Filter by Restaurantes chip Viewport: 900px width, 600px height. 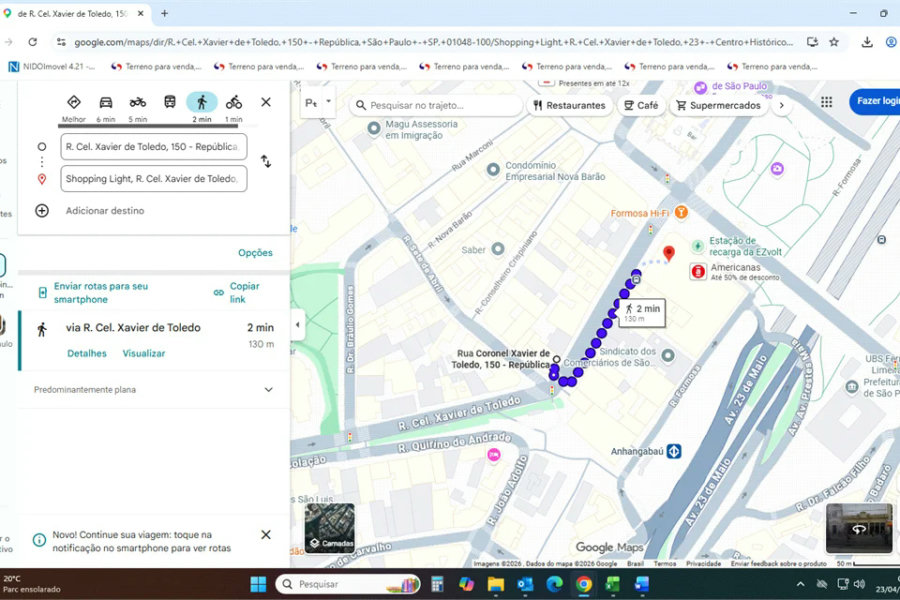click(569, 106)
